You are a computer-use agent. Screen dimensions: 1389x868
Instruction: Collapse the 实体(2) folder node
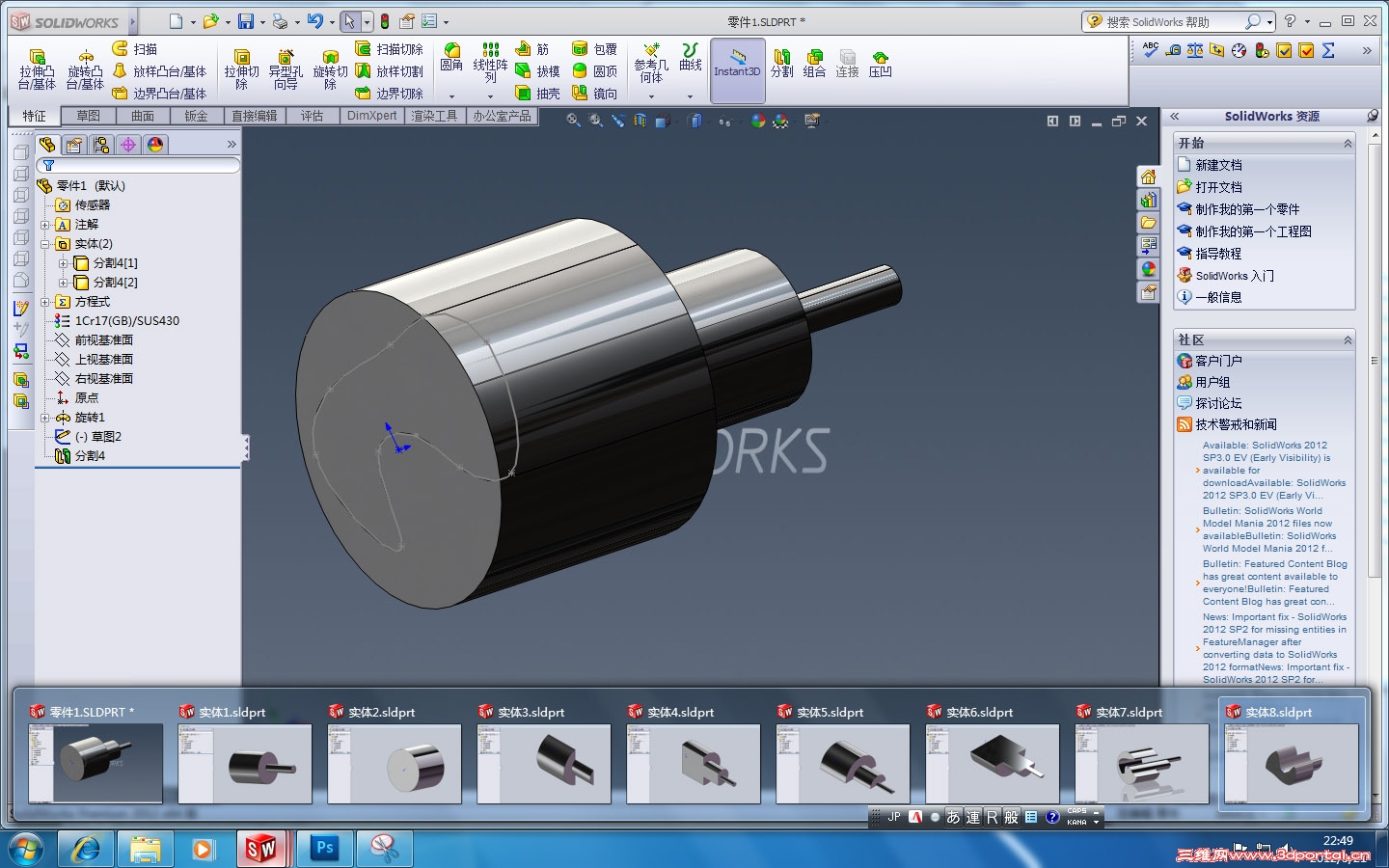(x=45, y=244)
